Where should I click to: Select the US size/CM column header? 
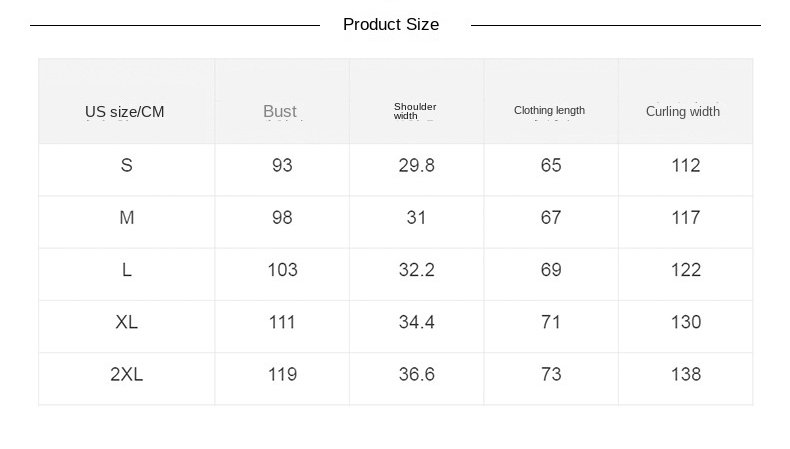click(125, 112)
